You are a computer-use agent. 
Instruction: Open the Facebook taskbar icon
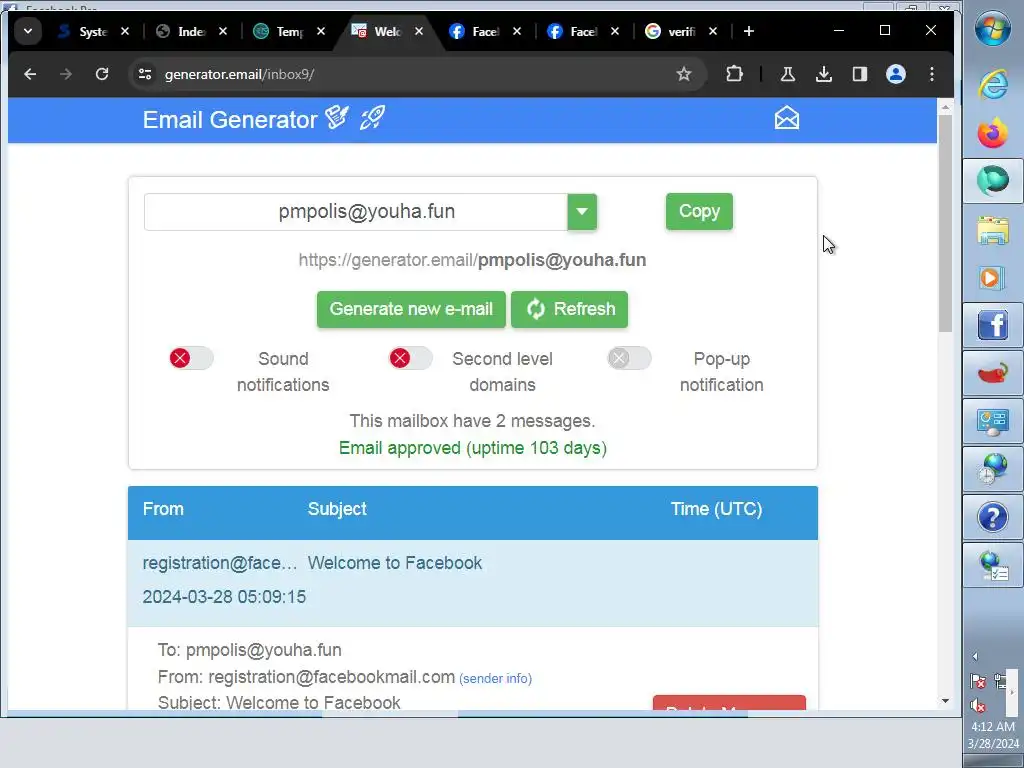tap(993, 325)
